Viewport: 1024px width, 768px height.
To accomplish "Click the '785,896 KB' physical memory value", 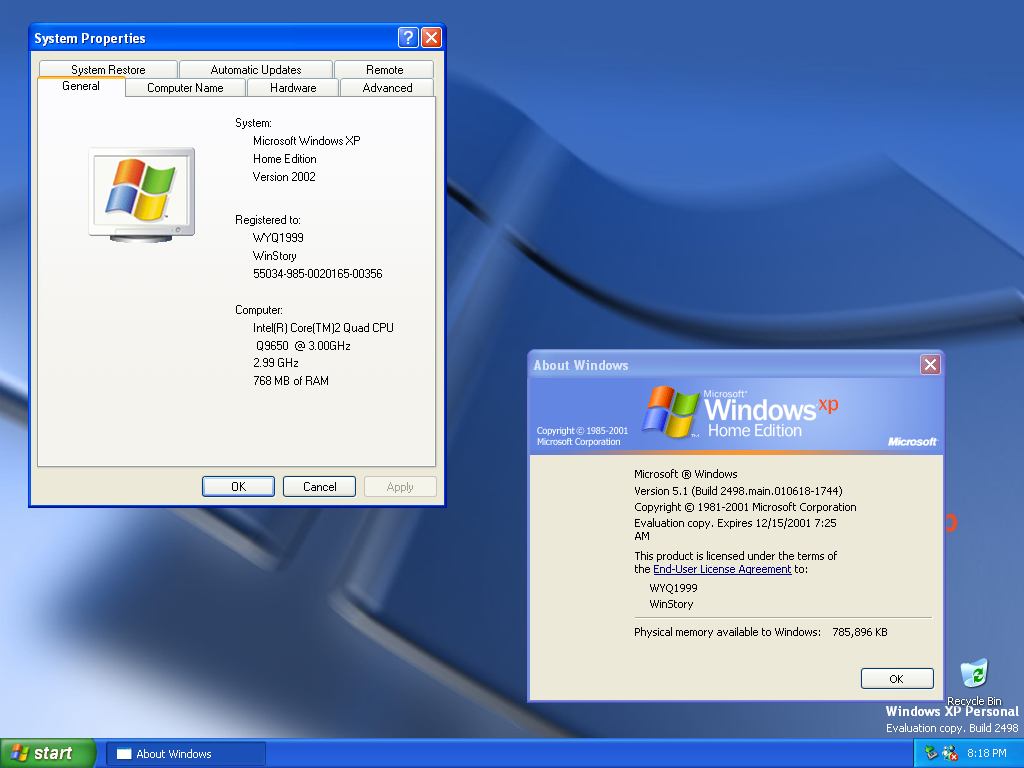I will point(859,632).
